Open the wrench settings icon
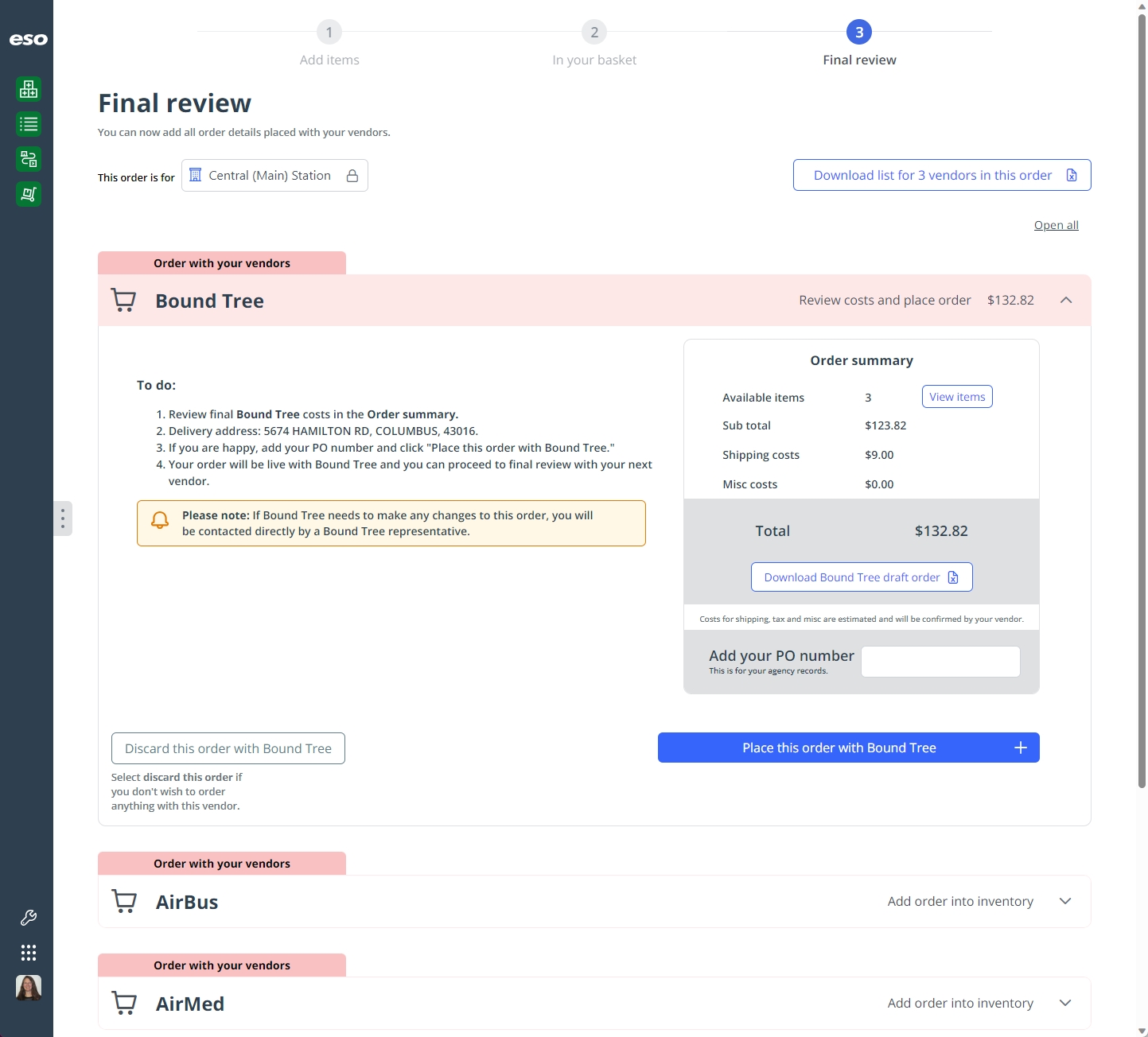Viewport: 1148px width, 1037px height. coord(29,918)
